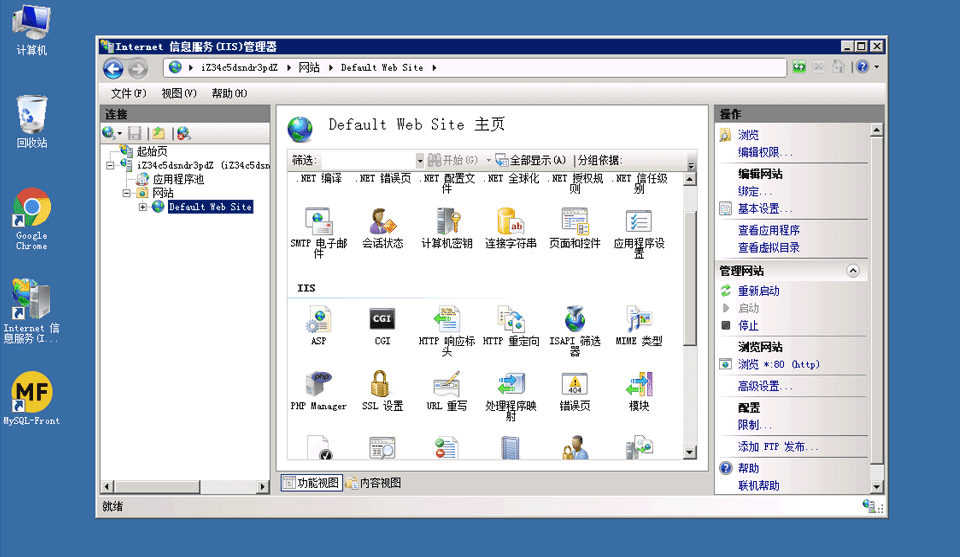960x557 pixels.
Task: Collapse the 管理网站 section chevron
Action: [852, 271]
